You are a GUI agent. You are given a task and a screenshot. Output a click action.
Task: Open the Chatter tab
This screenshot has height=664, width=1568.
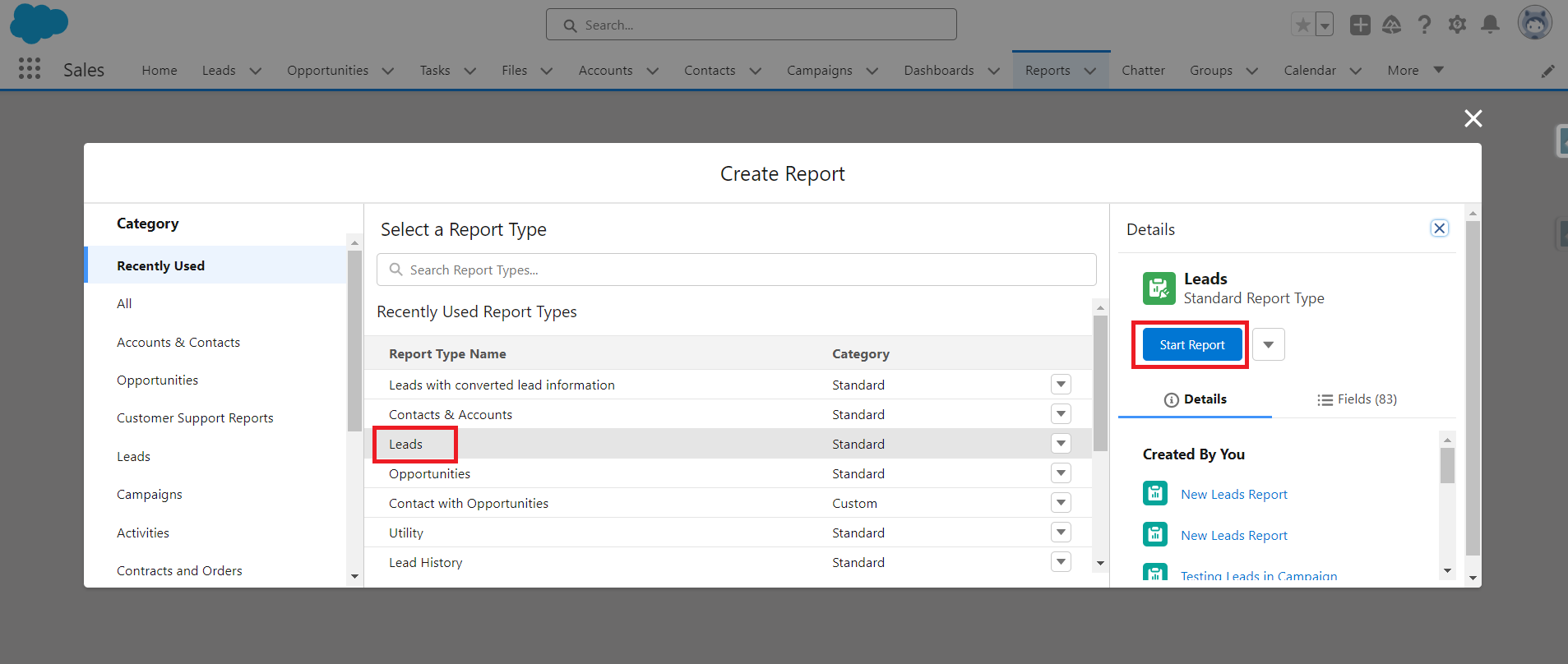coord(1143,71)
